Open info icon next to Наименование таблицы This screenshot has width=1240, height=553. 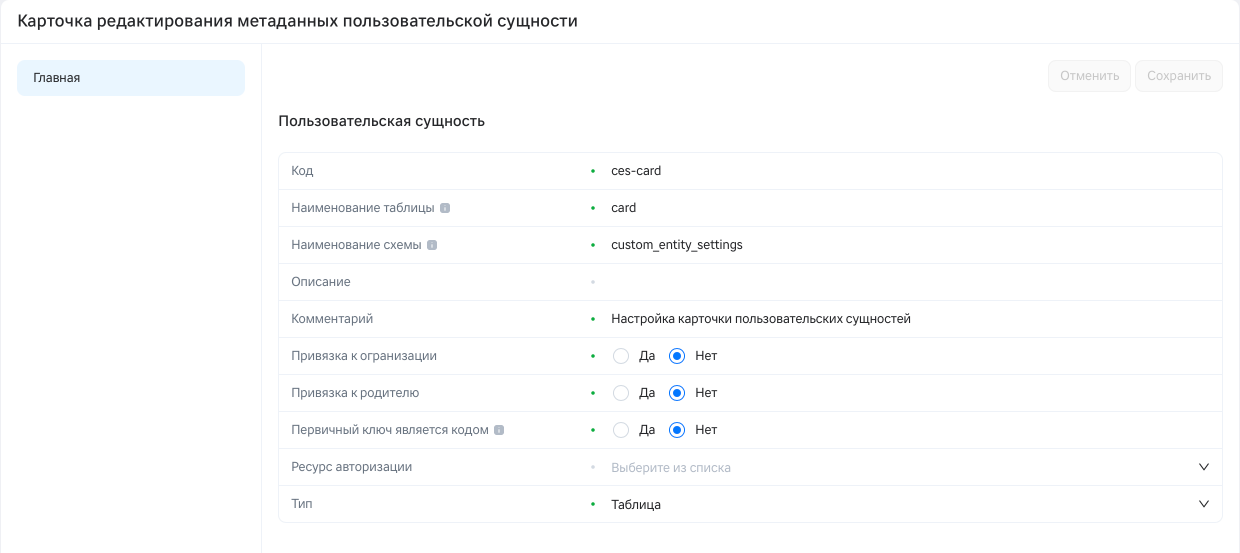tap(445, 209)
